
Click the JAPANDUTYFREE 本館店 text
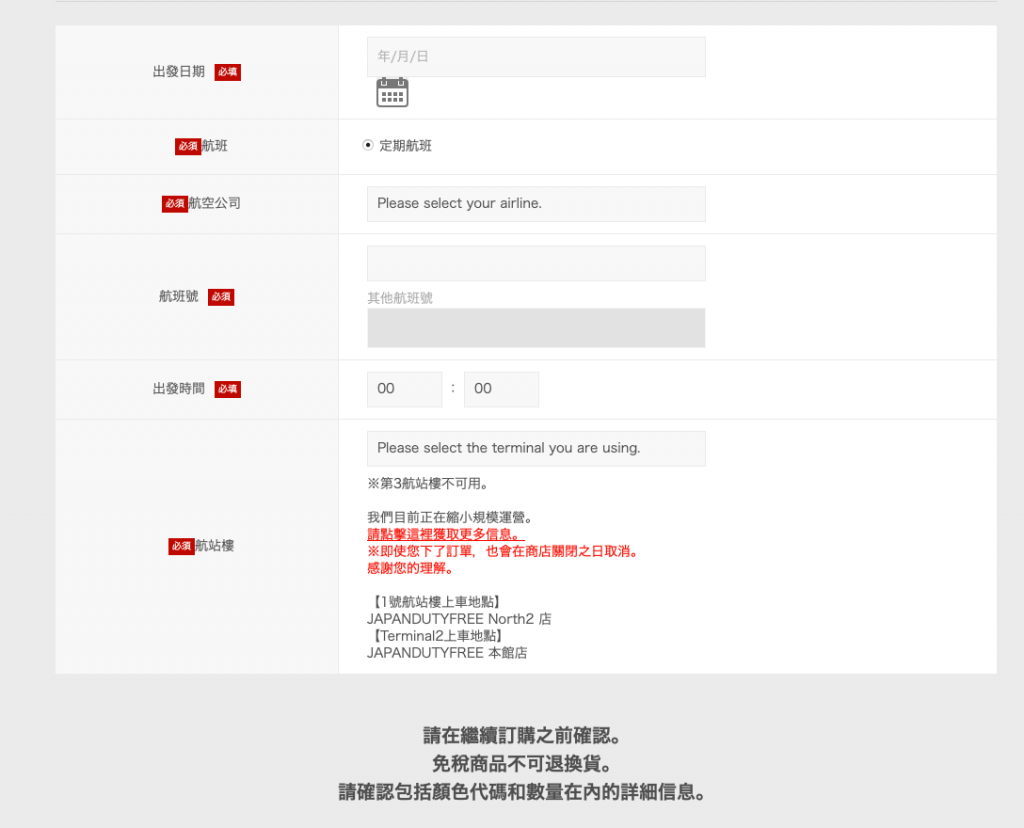(447, 653)
